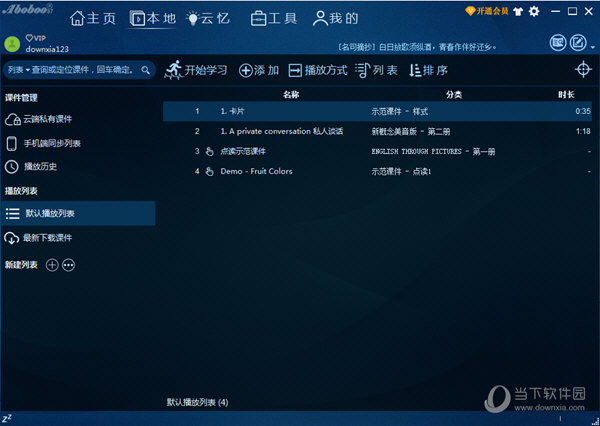Click the 开通会员 membership link
Image resolution: width=600 pixels, height=426 pixels.
[x=487, y=11]
